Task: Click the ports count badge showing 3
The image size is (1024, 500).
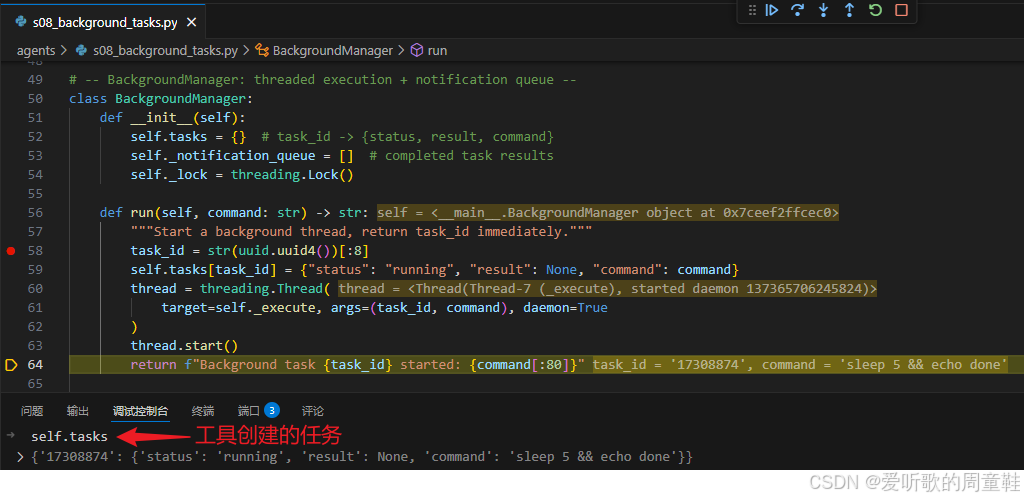Action: tap(272, 410)
